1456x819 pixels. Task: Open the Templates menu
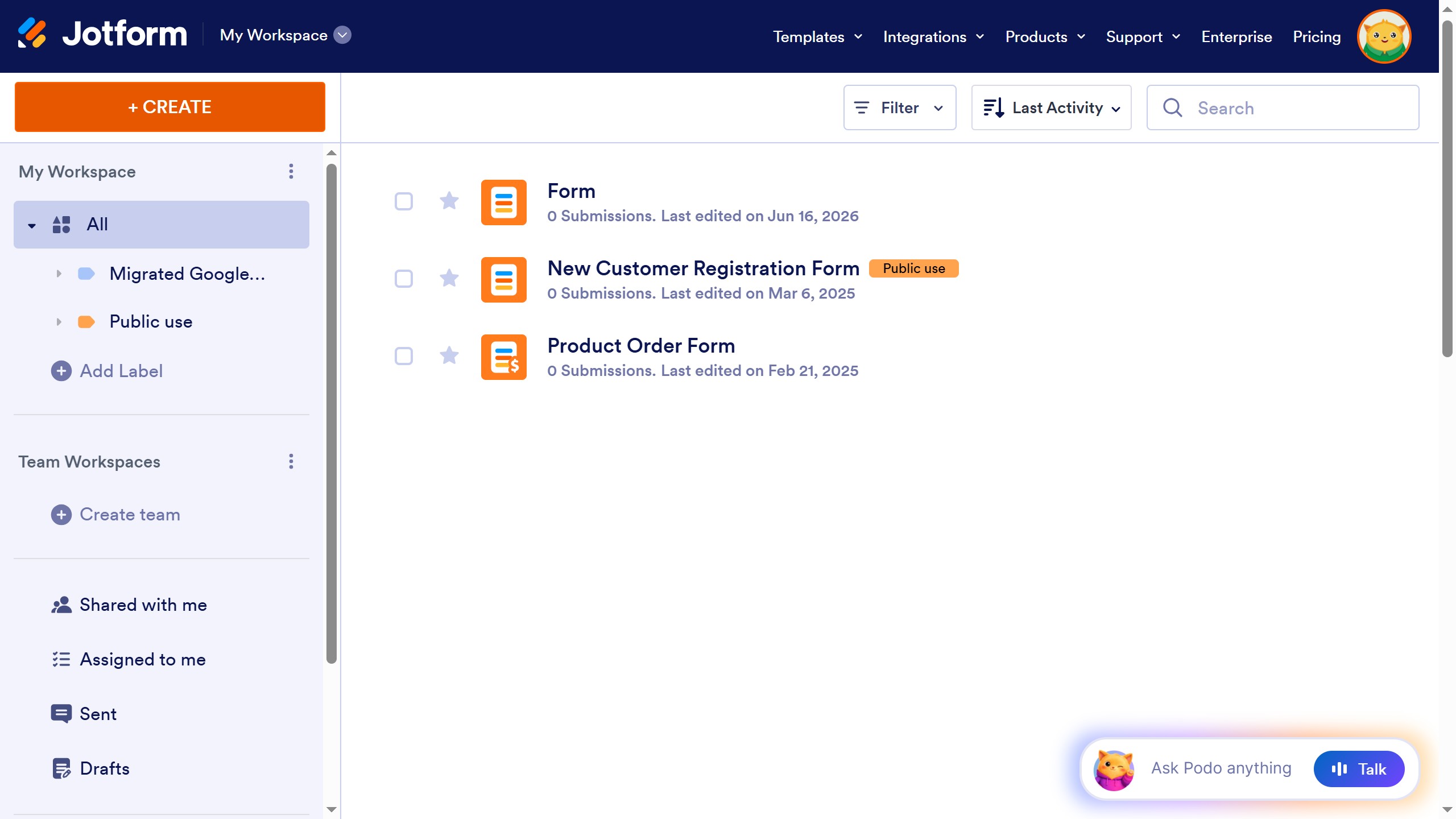pos(817,37)
